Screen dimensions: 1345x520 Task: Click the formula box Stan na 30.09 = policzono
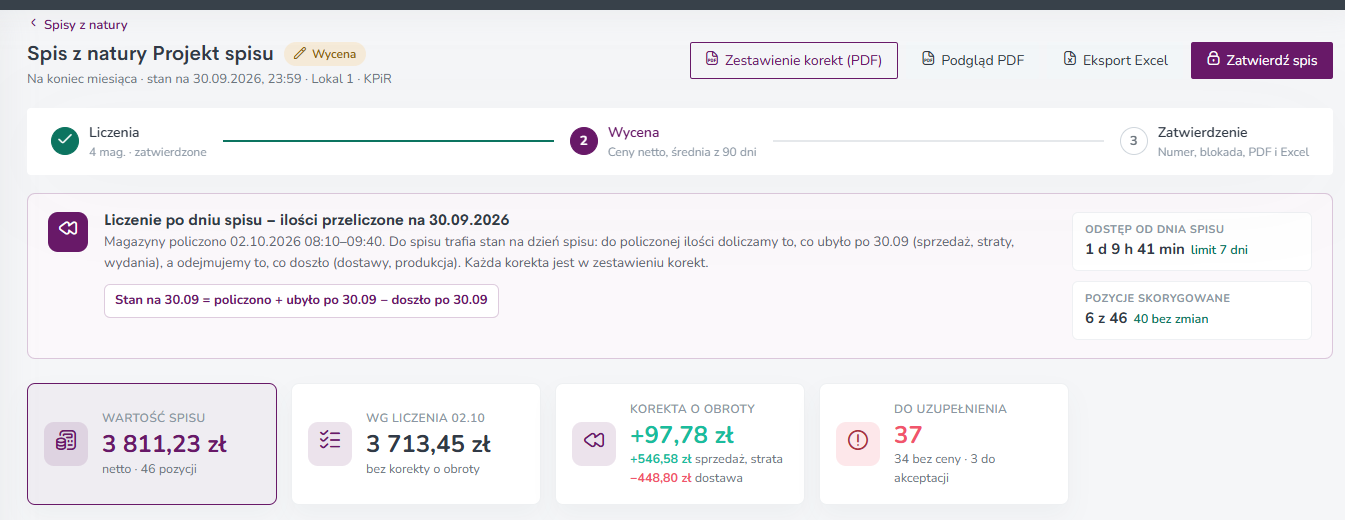[x=301, y=300]
